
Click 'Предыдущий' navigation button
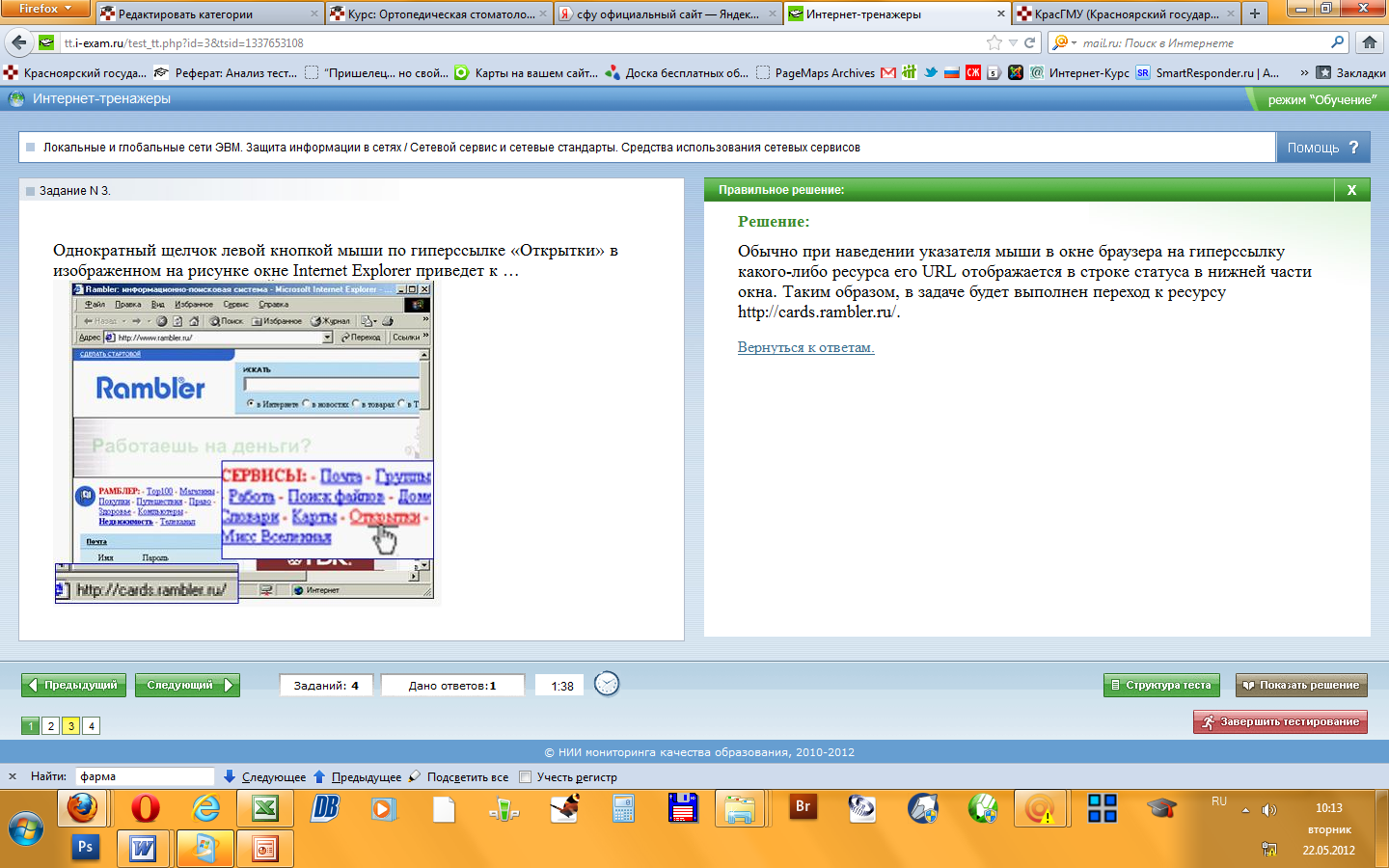click(x=73, y=685)
